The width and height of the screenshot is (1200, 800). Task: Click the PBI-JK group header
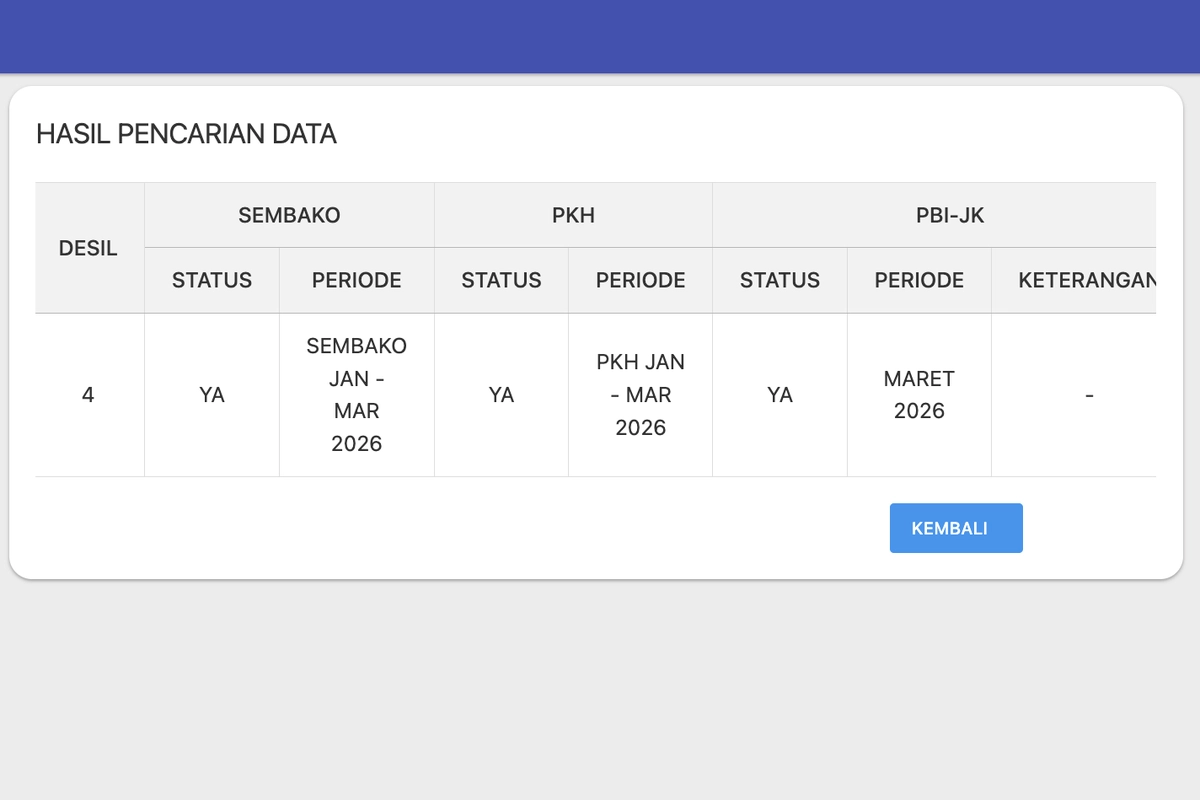pyautogui.click(x=934, y=215)
